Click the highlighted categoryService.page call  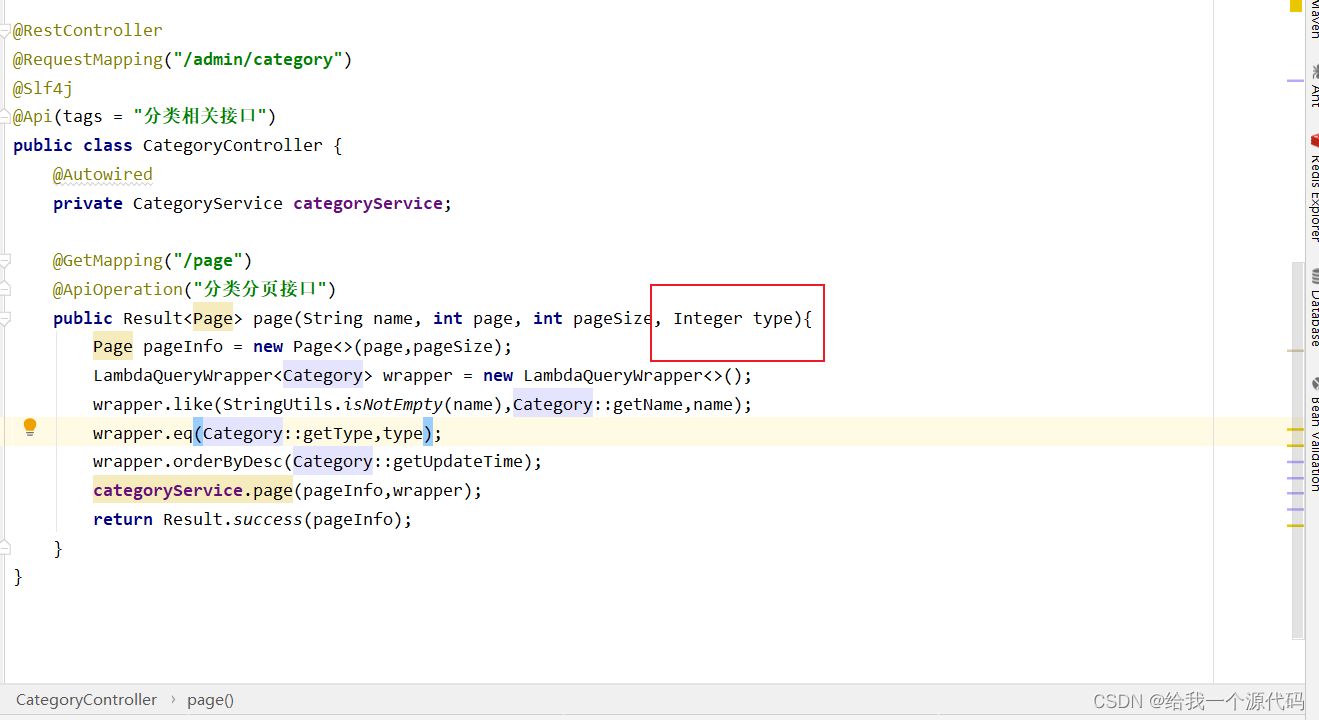pyautogui.click(x=192, y=490)
